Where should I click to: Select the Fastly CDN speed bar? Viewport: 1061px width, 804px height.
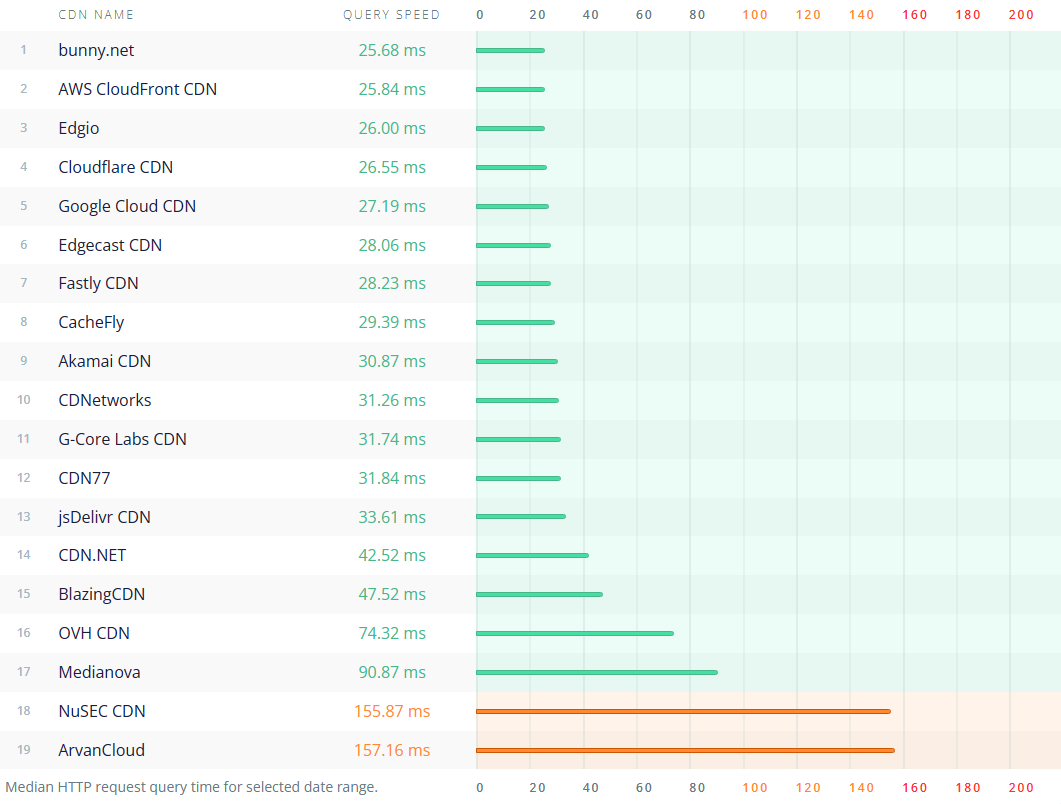(x=514, y=284)
